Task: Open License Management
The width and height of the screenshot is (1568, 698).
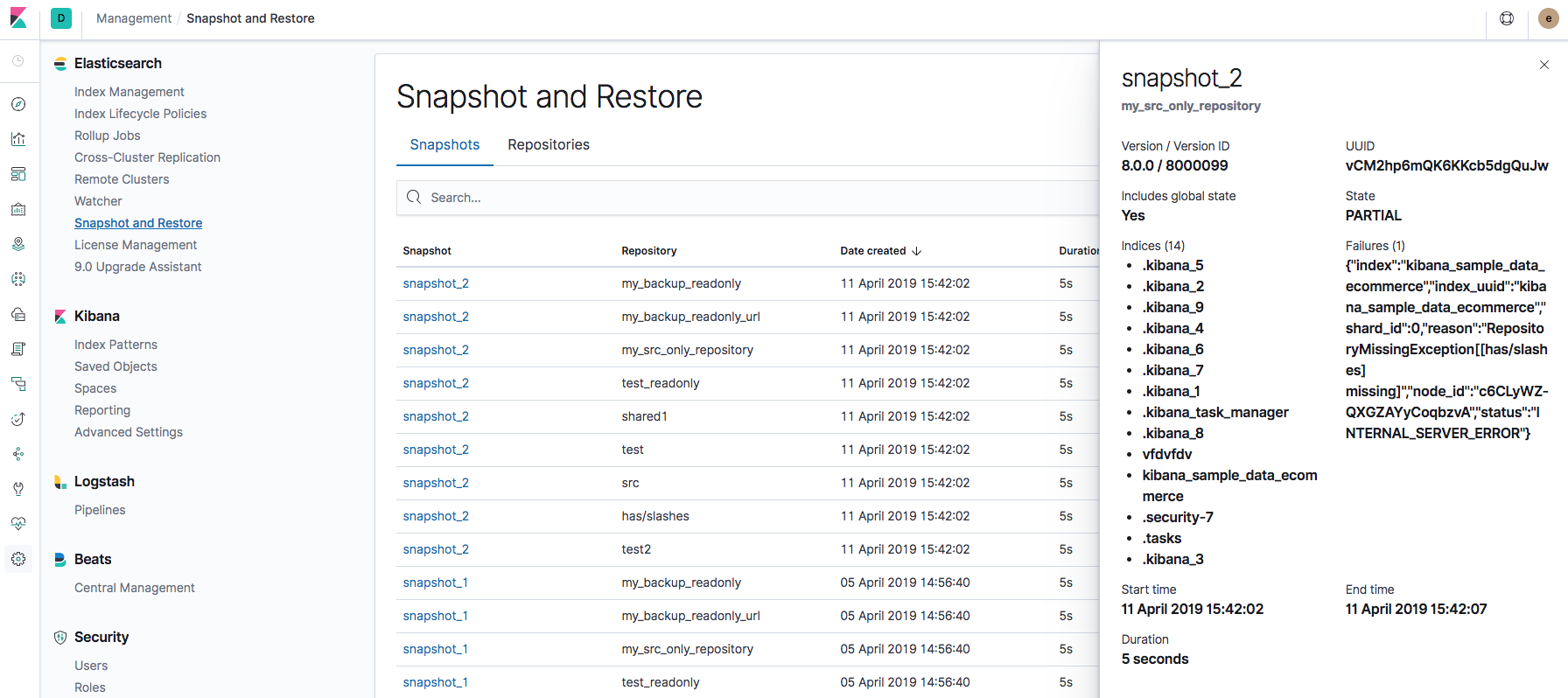Action: pyautogui.click(x=136, y=245)
